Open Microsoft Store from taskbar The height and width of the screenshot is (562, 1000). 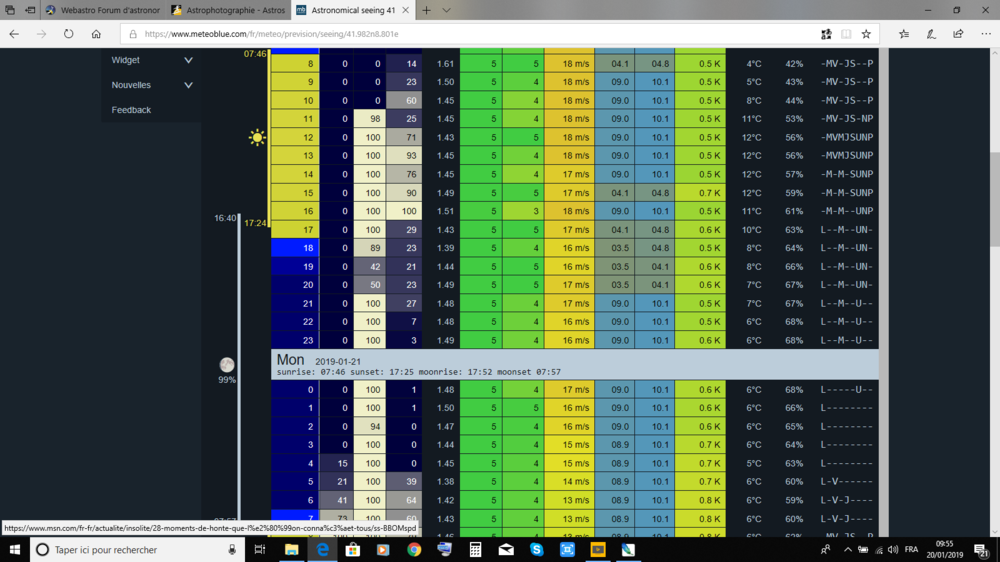click(x=353, y=549)
